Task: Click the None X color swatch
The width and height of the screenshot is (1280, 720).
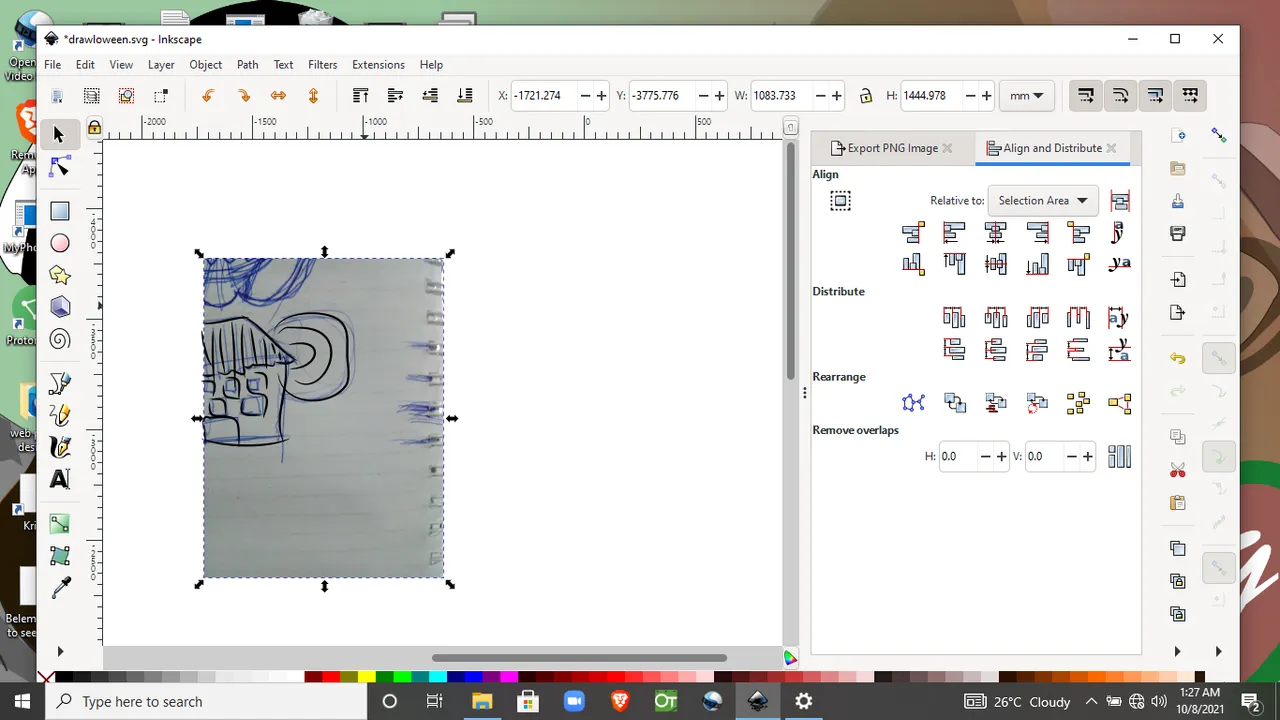Action: [x=46, y=678]
